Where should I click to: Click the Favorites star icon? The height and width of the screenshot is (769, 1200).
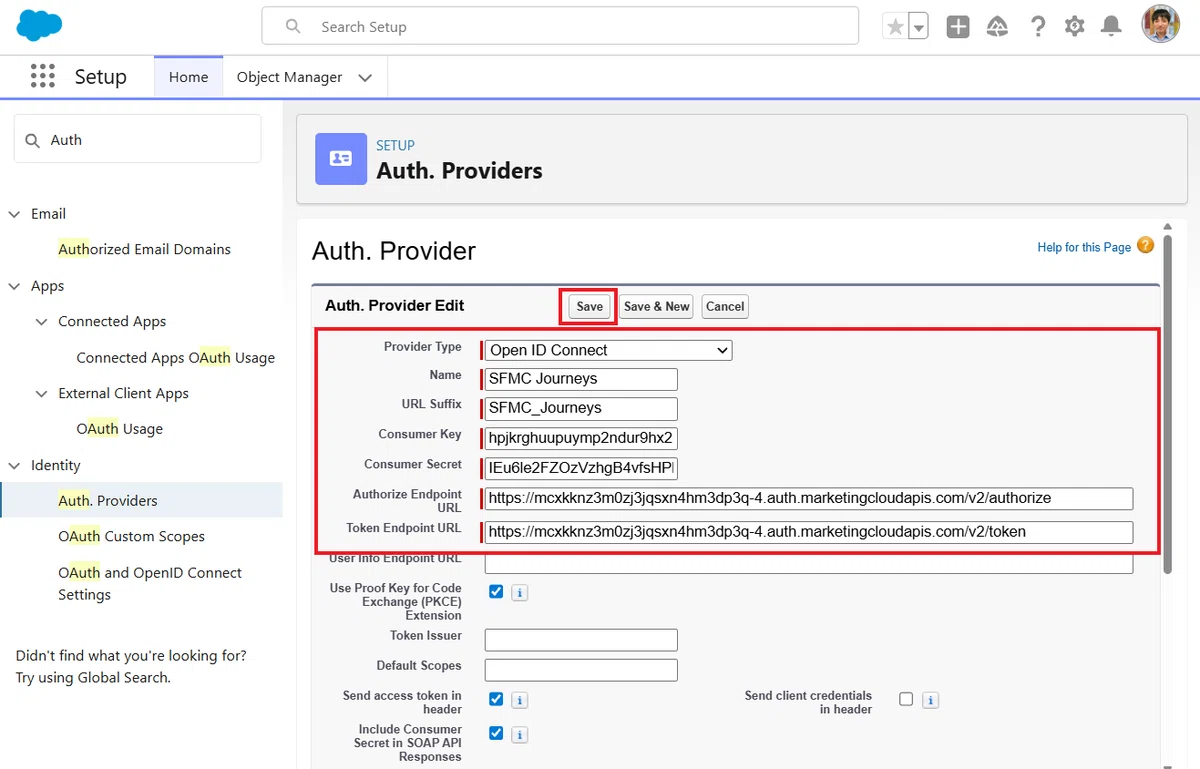tap(895, 27)
